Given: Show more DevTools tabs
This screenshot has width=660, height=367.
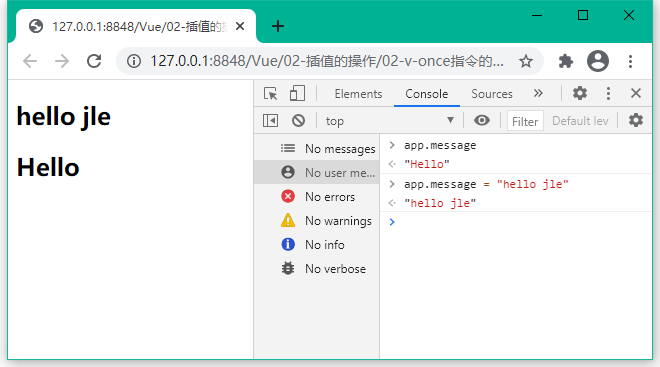Looking at the screenshot, I should (538, 93).
